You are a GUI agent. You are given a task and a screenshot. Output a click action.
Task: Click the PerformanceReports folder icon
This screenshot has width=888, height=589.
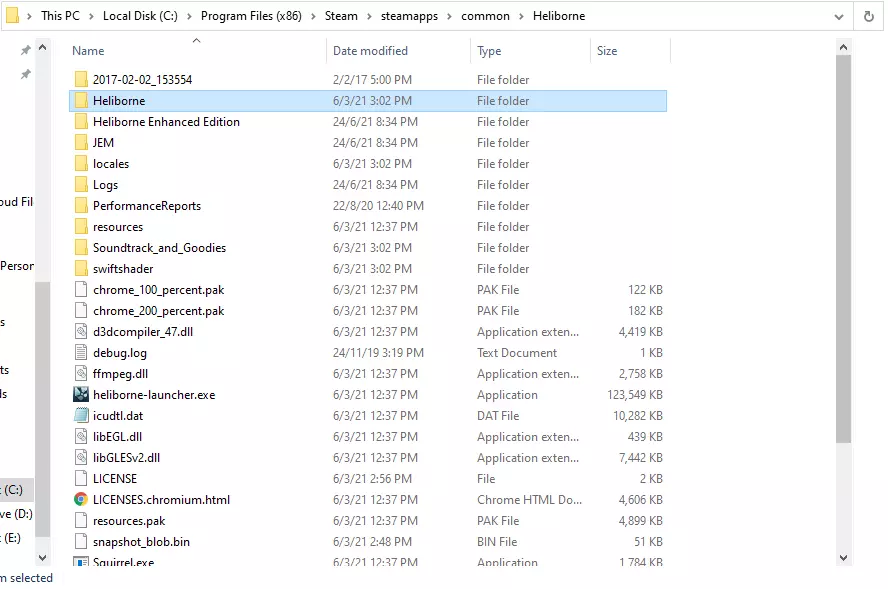(81, 205)
